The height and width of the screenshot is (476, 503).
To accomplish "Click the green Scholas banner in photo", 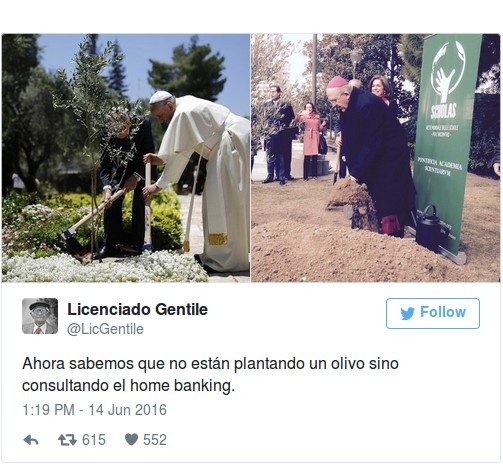I will (x=447, y=143).
